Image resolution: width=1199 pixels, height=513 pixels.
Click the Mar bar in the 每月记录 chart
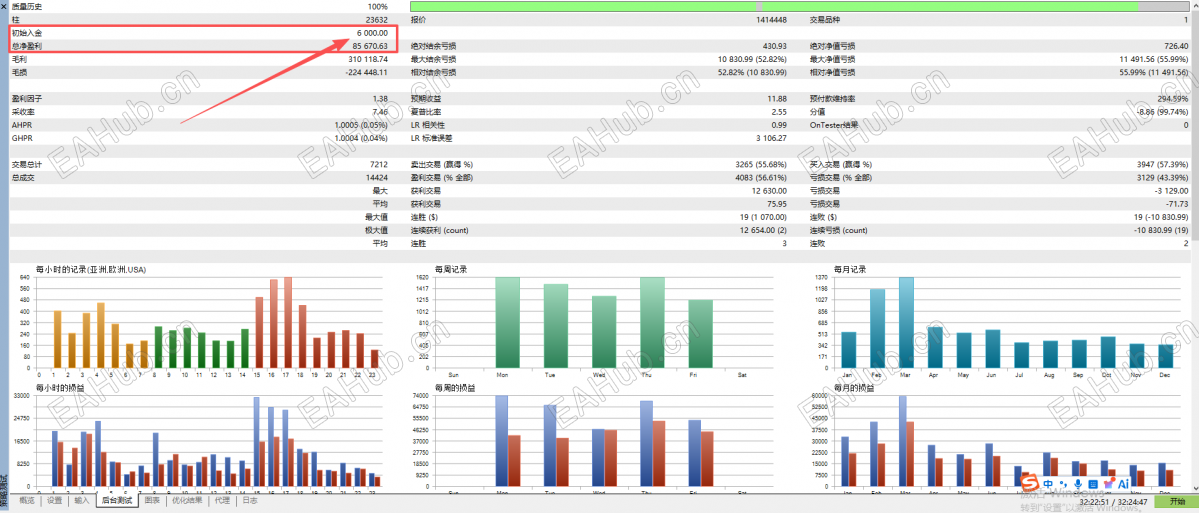(906, 323)
